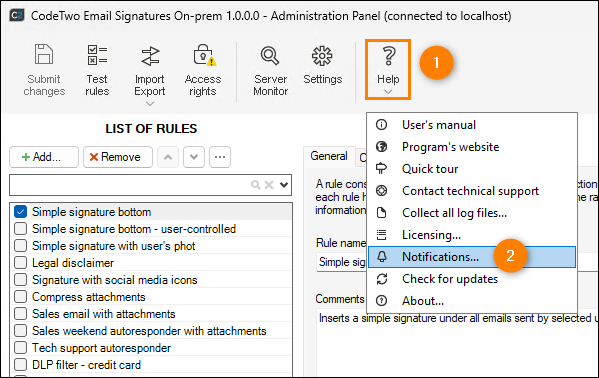Click inside the Comments text area

point(457,343)
